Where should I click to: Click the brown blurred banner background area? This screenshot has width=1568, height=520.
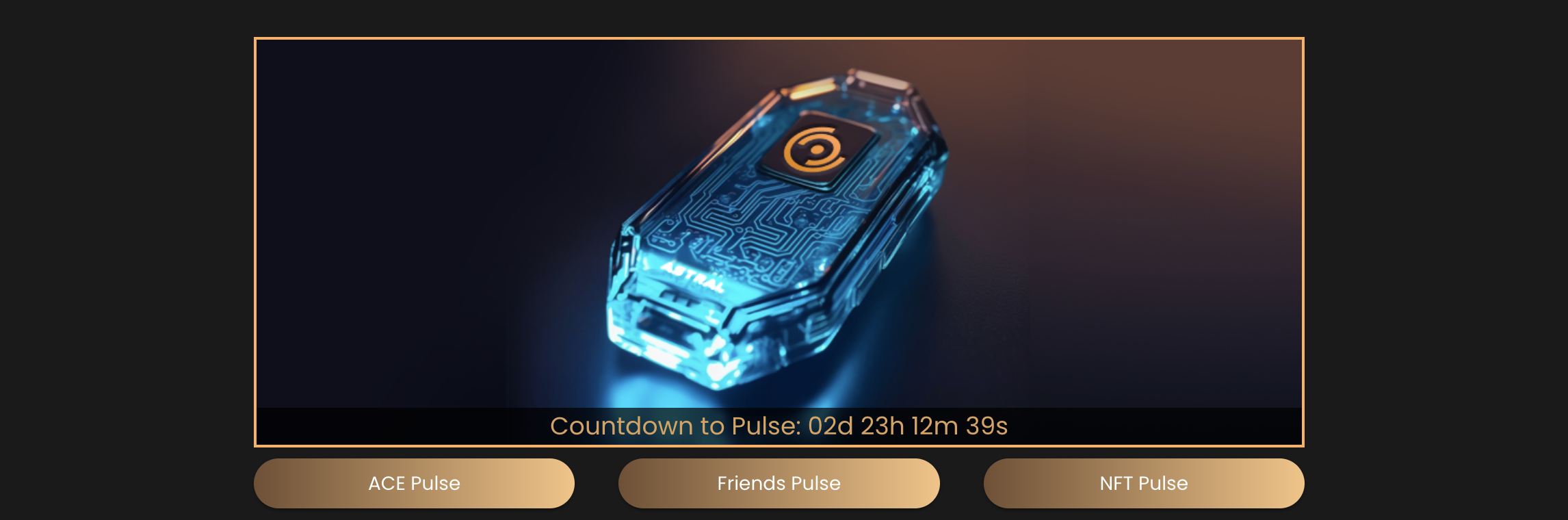tap(1129, 137)
